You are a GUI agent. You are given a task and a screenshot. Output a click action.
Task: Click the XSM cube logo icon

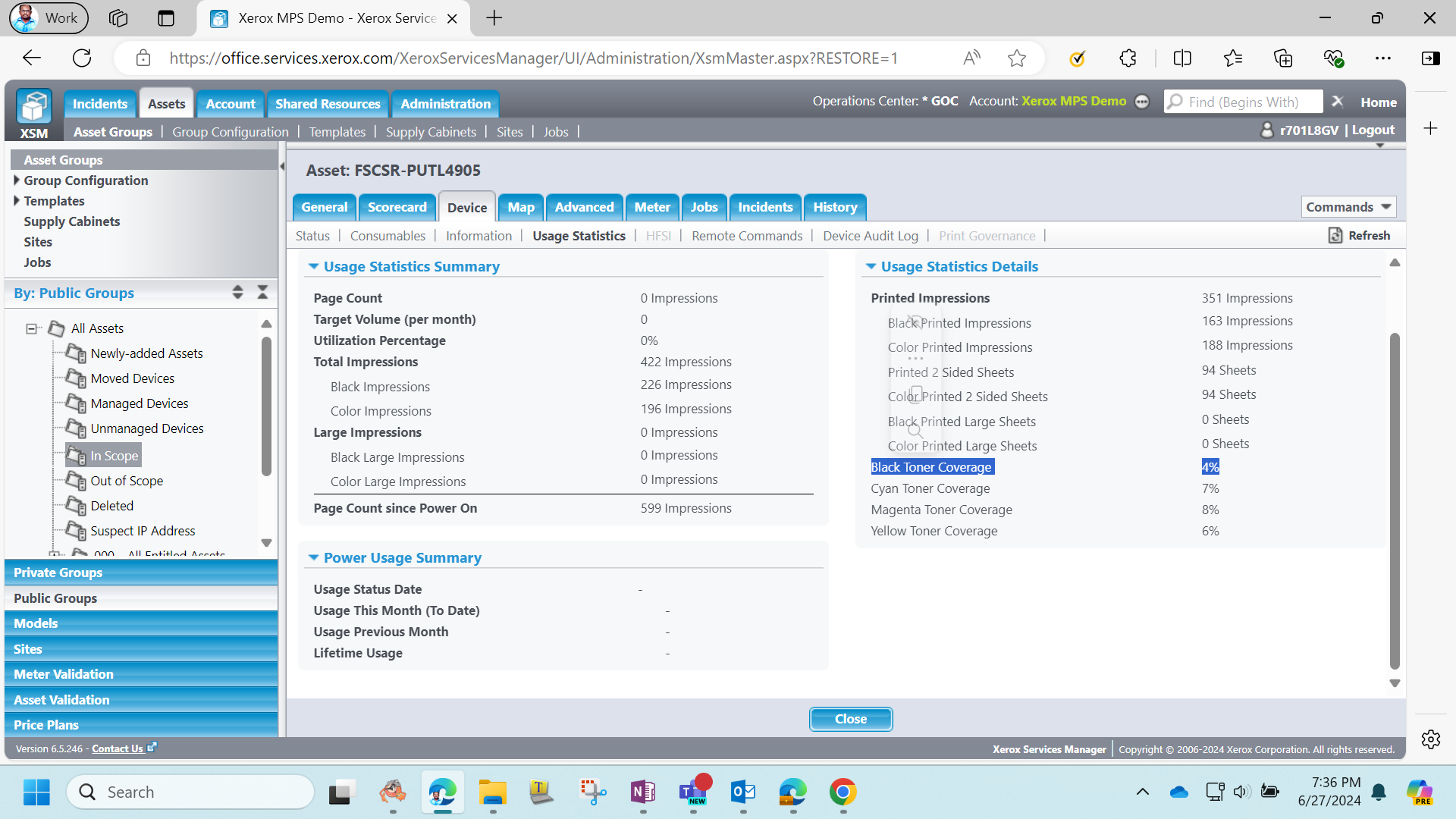point(34,107)
